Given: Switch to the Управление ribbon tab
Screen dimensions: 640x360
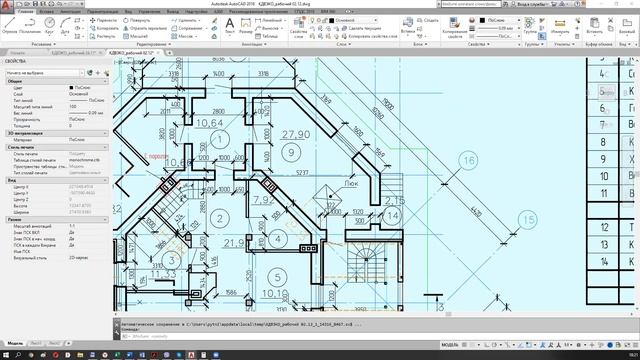Looking at the screenshot, I should click(x=149, y=12).
